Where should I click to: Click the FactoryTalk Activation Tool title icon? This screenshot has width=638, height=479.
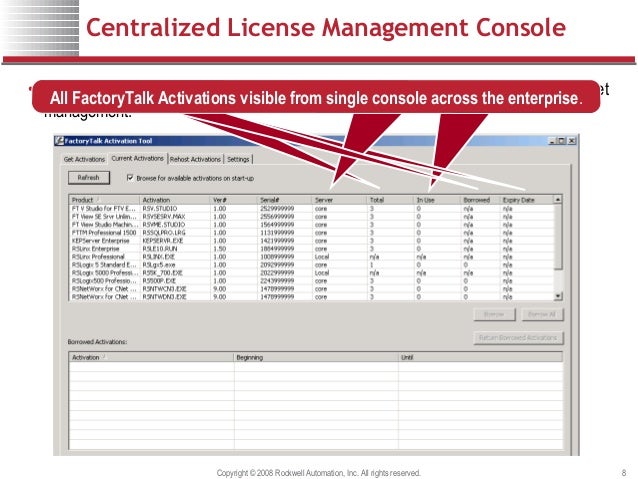pyautogui.click(x=59, y=141)
